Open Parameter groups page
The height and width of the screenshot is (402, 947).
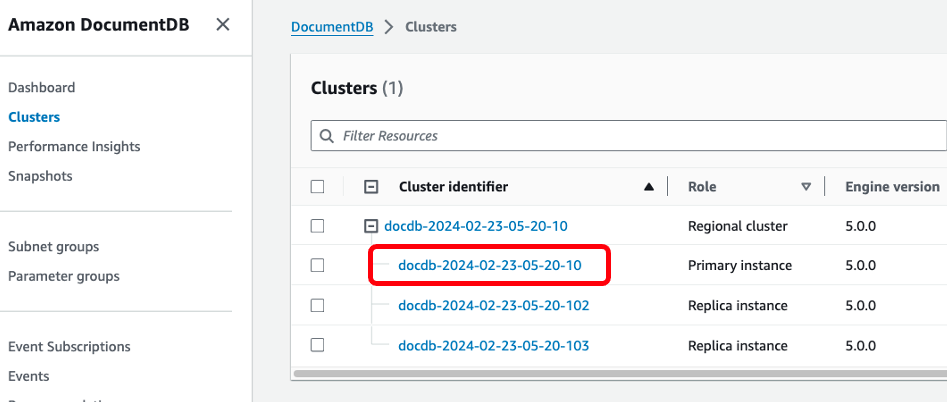click(x=64, y=276)
